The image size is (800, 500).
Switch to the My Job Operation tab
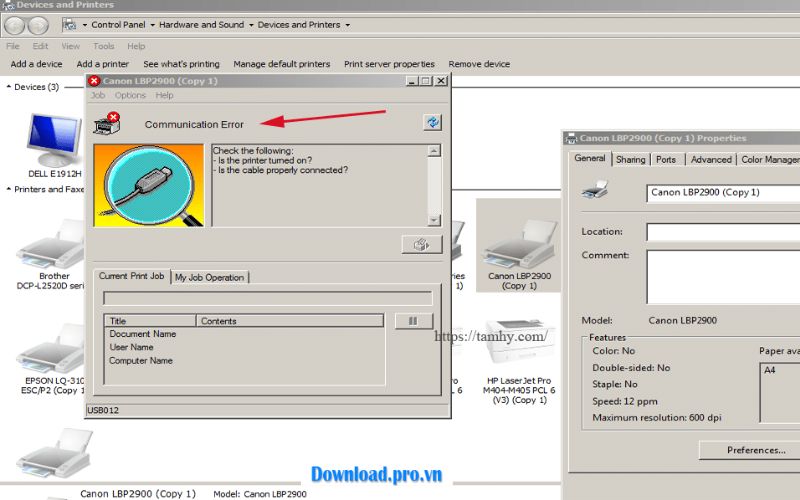209,277
